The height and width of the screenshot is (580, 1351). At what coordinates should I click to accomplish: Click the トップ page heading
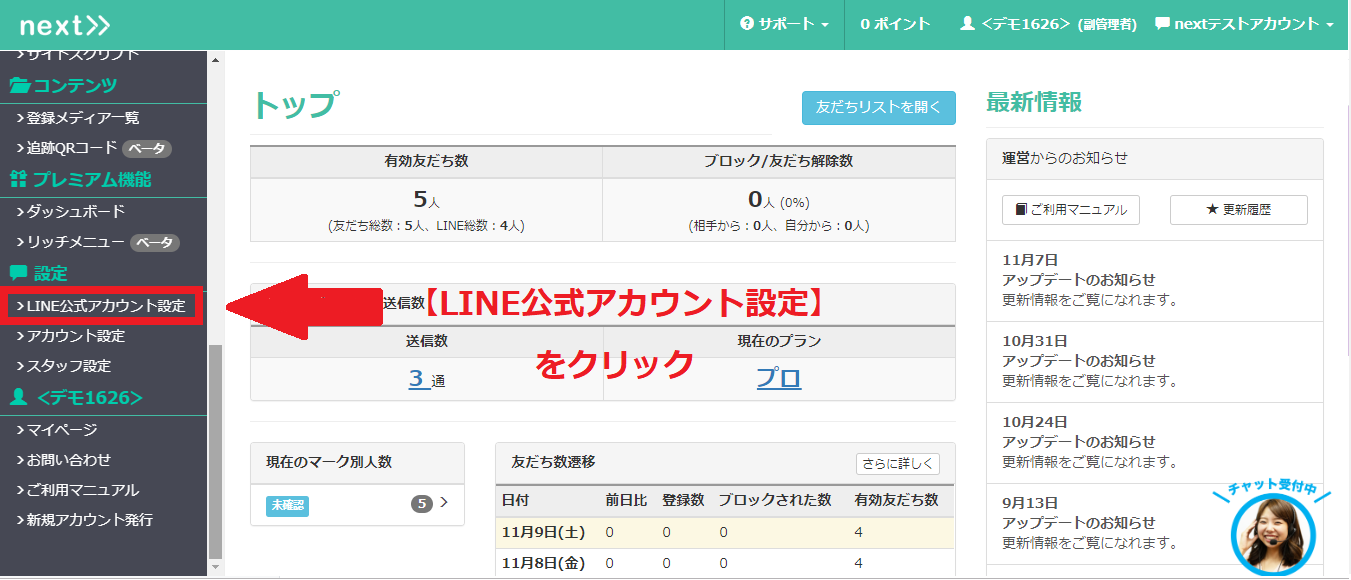294,105
